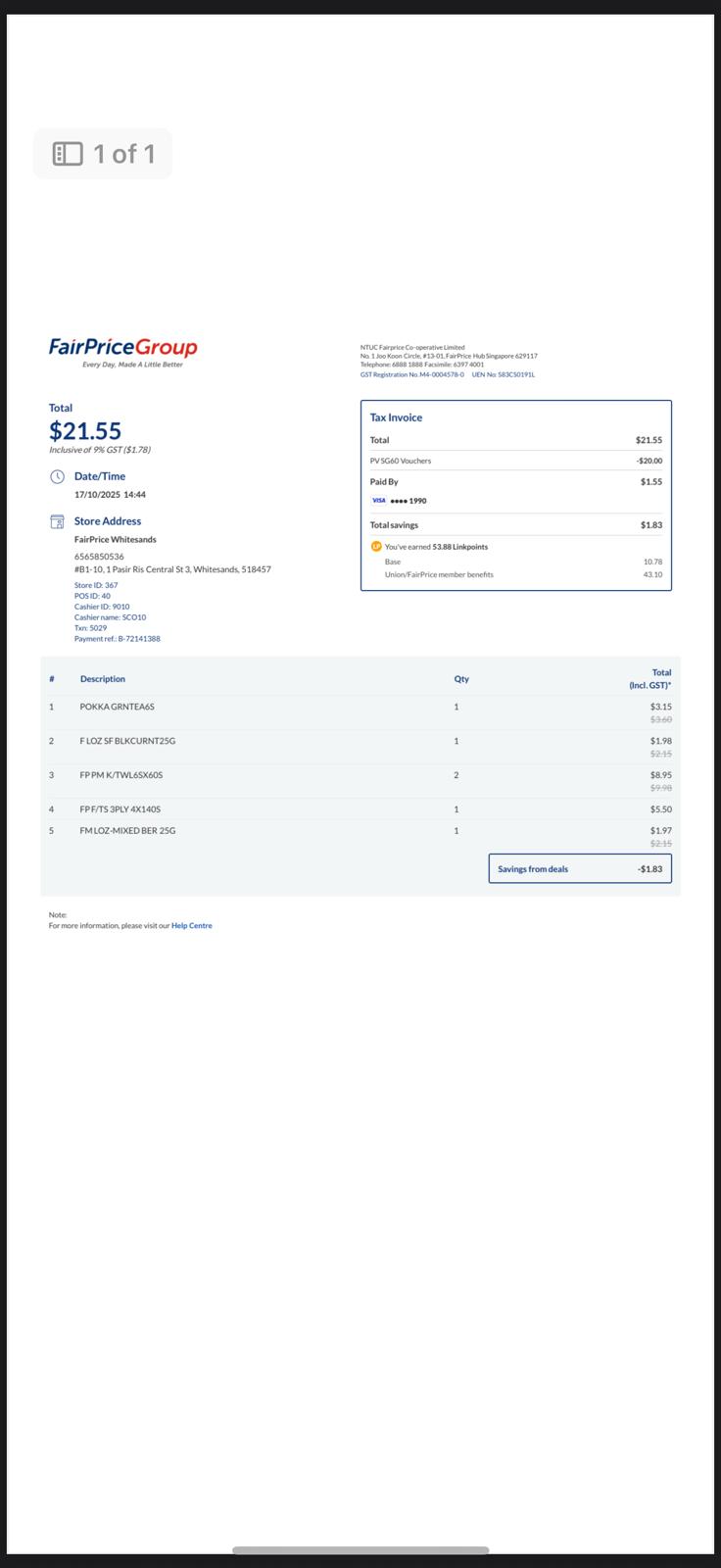Click the 'Qty' column header
The width and height of the screenshot is (721, 1568).
[x=461, y=679]
